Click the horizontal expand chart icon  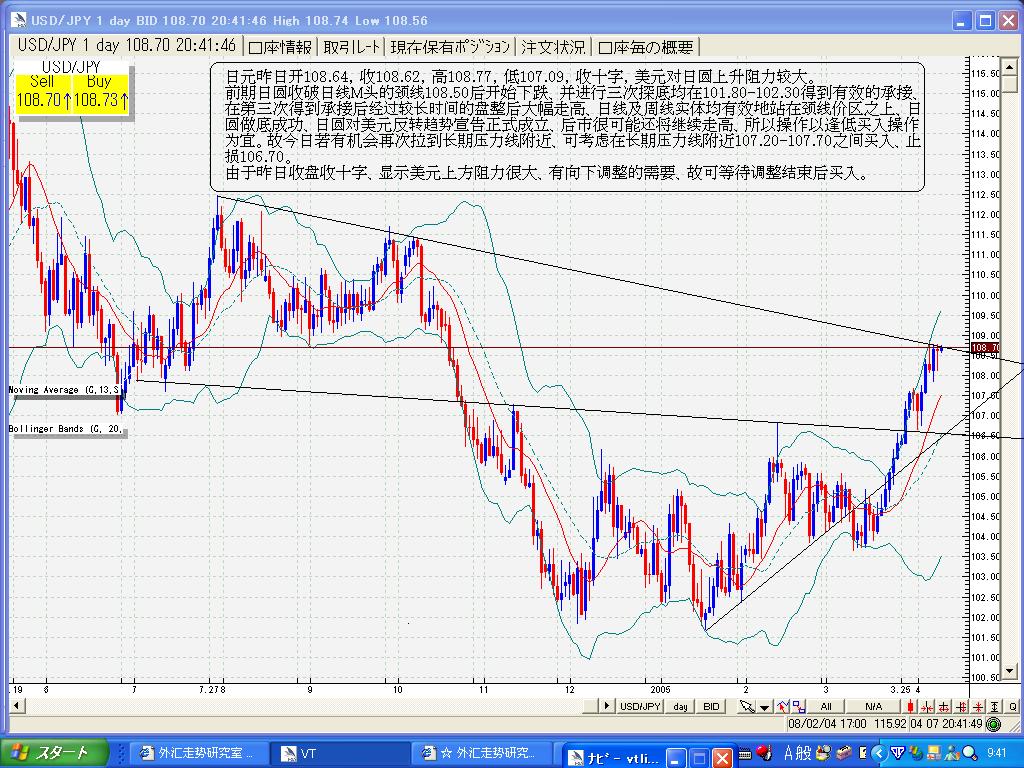pos(944,706)
